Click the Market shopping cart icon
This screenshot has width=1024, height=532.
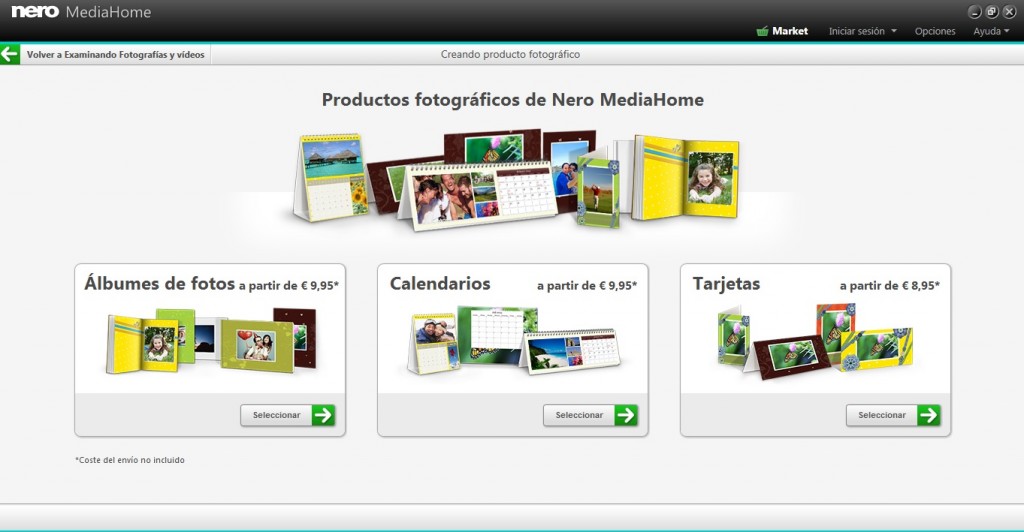point(763,31)
